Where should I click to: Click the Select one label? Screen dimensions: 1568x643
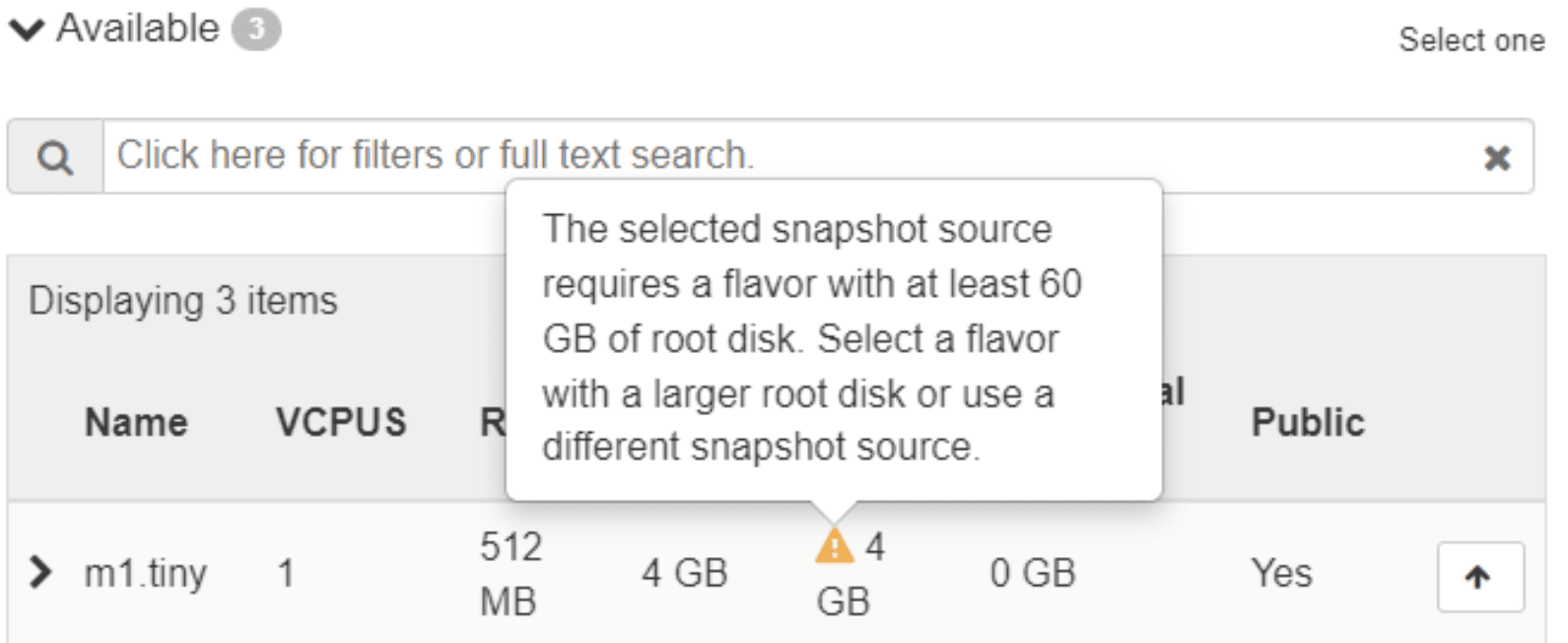pyautogui.click(x=1470, y=40)
